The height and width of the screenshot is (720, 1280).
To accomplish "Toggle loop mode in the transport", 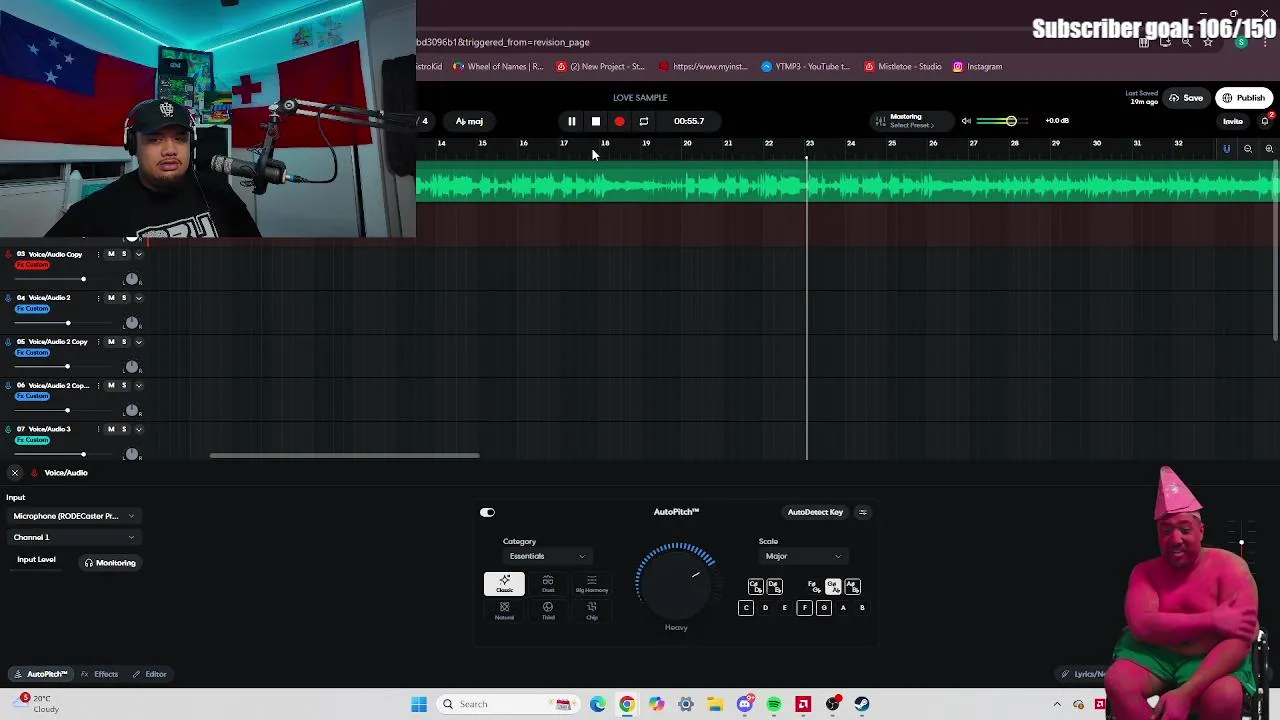I will point(644,121).
